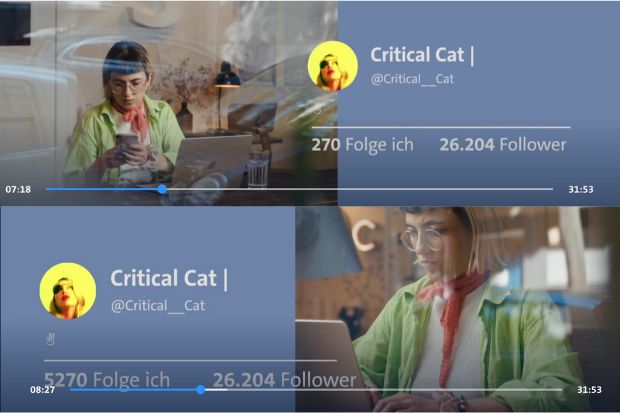Viewport: 620px width, 413px height.
Task: Select the bottom Critical Cat display name
Action: click(x=164, y=278)
